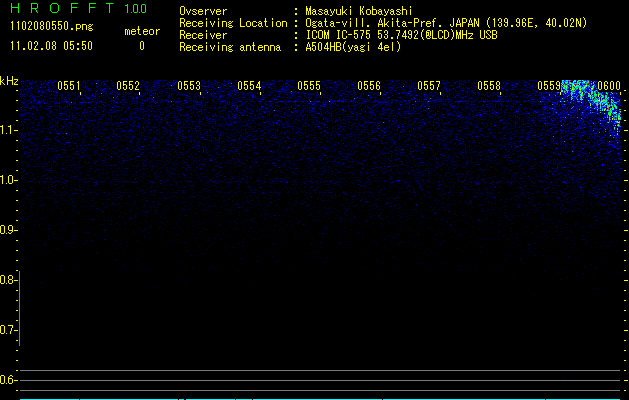The image size is (629, 400).
Task: Click the 0.6 frequency axis label
Action: (8, 380)
